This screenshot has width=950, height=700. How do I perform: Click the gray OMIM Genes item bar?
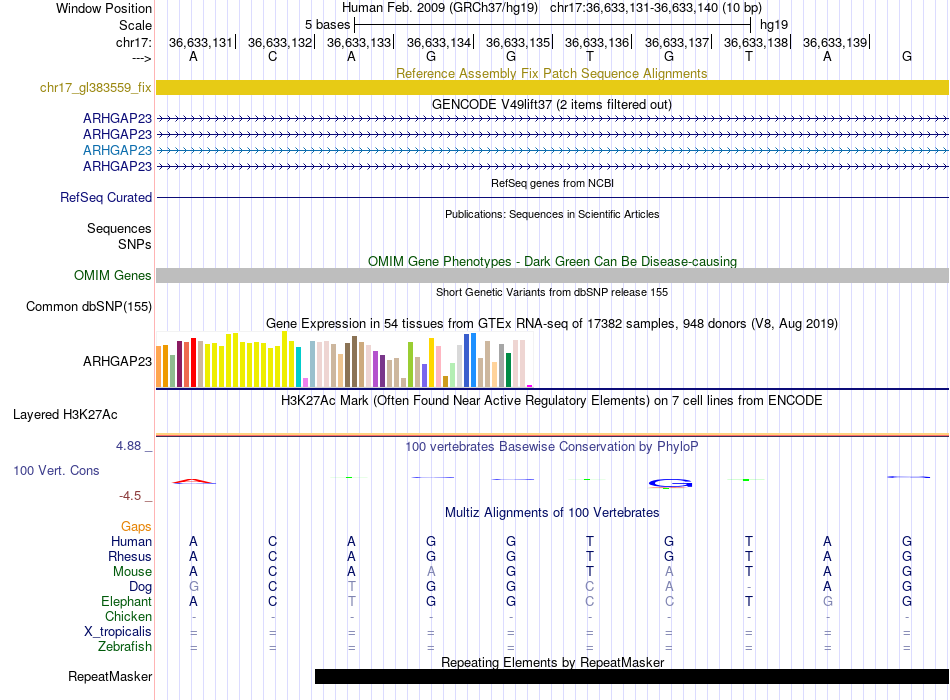pyautogui.click(x=552, y=275)
